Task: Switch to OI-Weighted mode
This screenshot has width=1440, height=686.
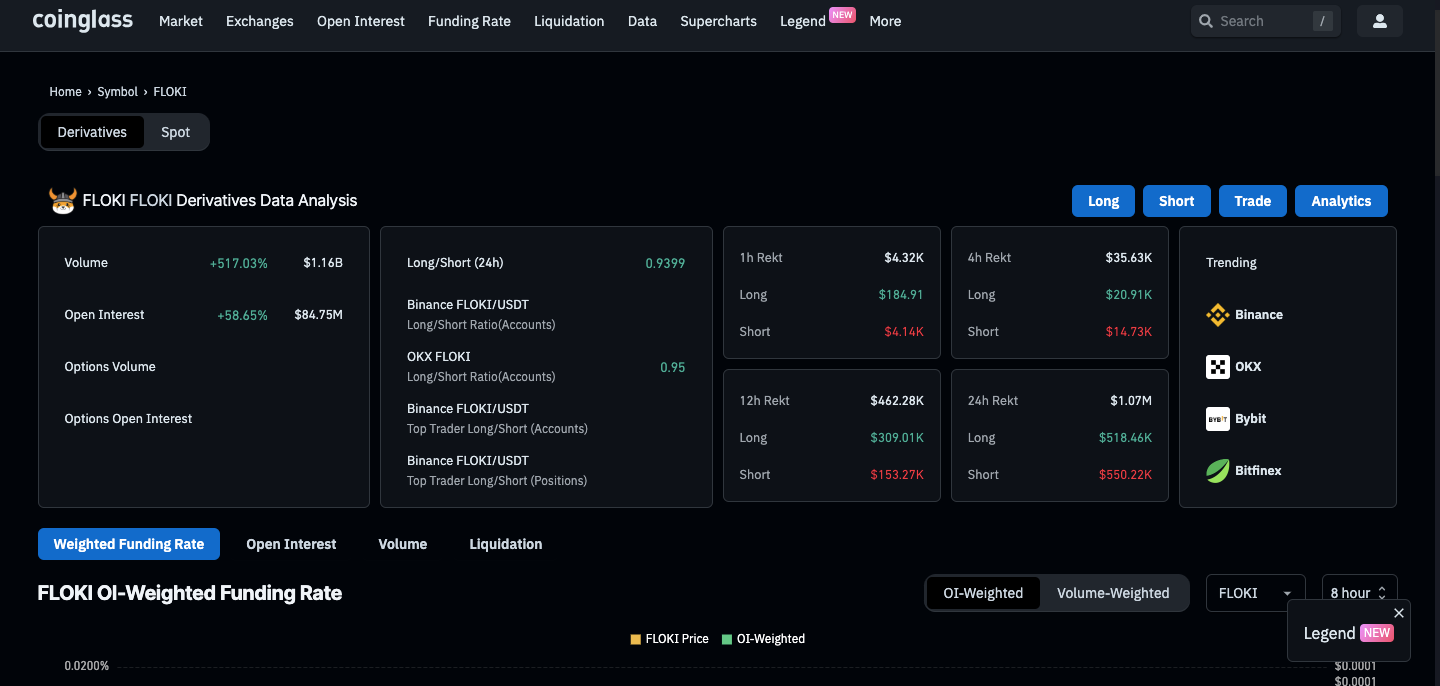Action: [x=983, y=593]
